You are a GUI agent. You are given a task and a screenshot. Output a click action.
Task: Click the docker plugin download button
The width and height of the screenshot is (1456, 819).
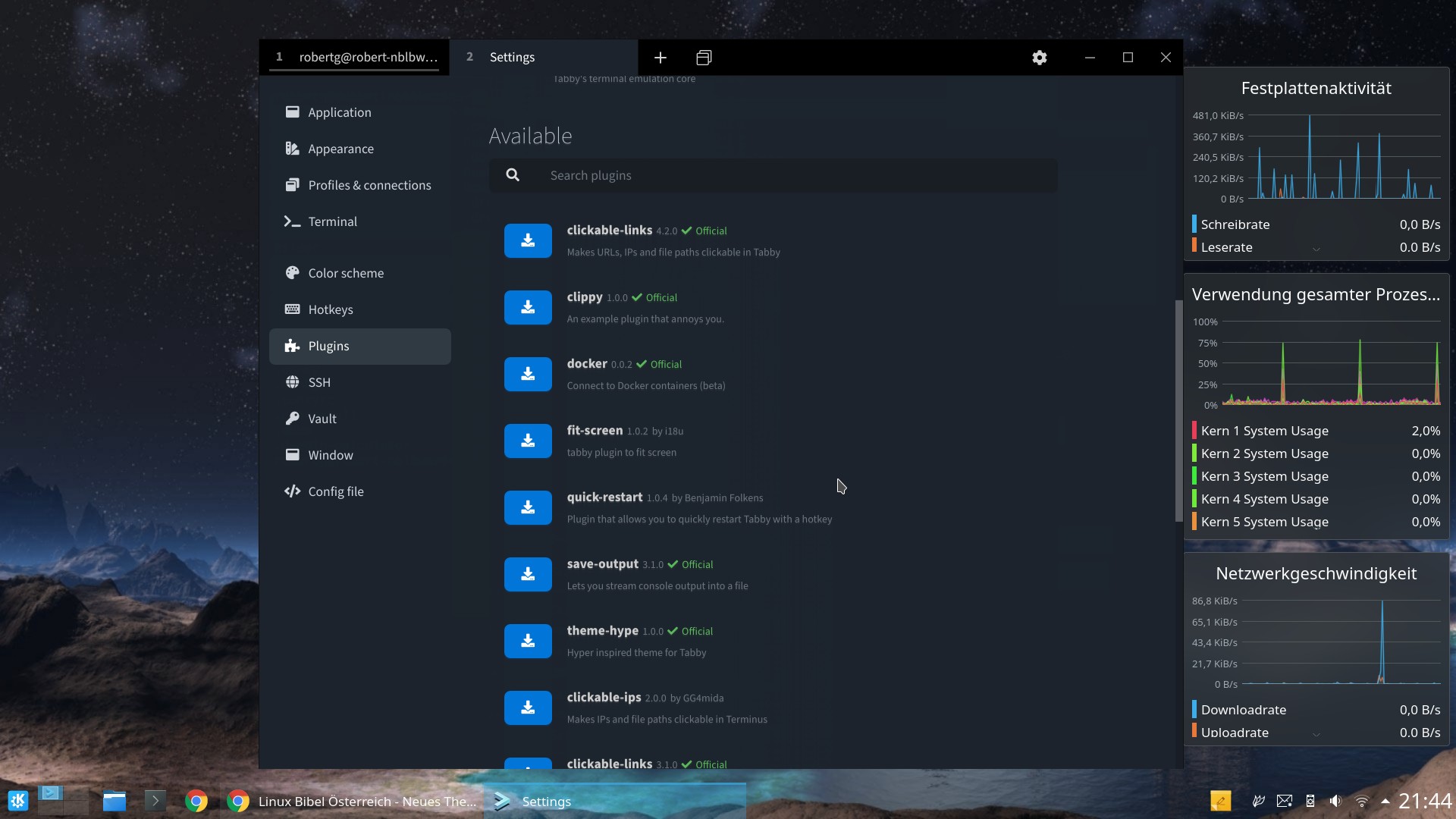point(528,374)
